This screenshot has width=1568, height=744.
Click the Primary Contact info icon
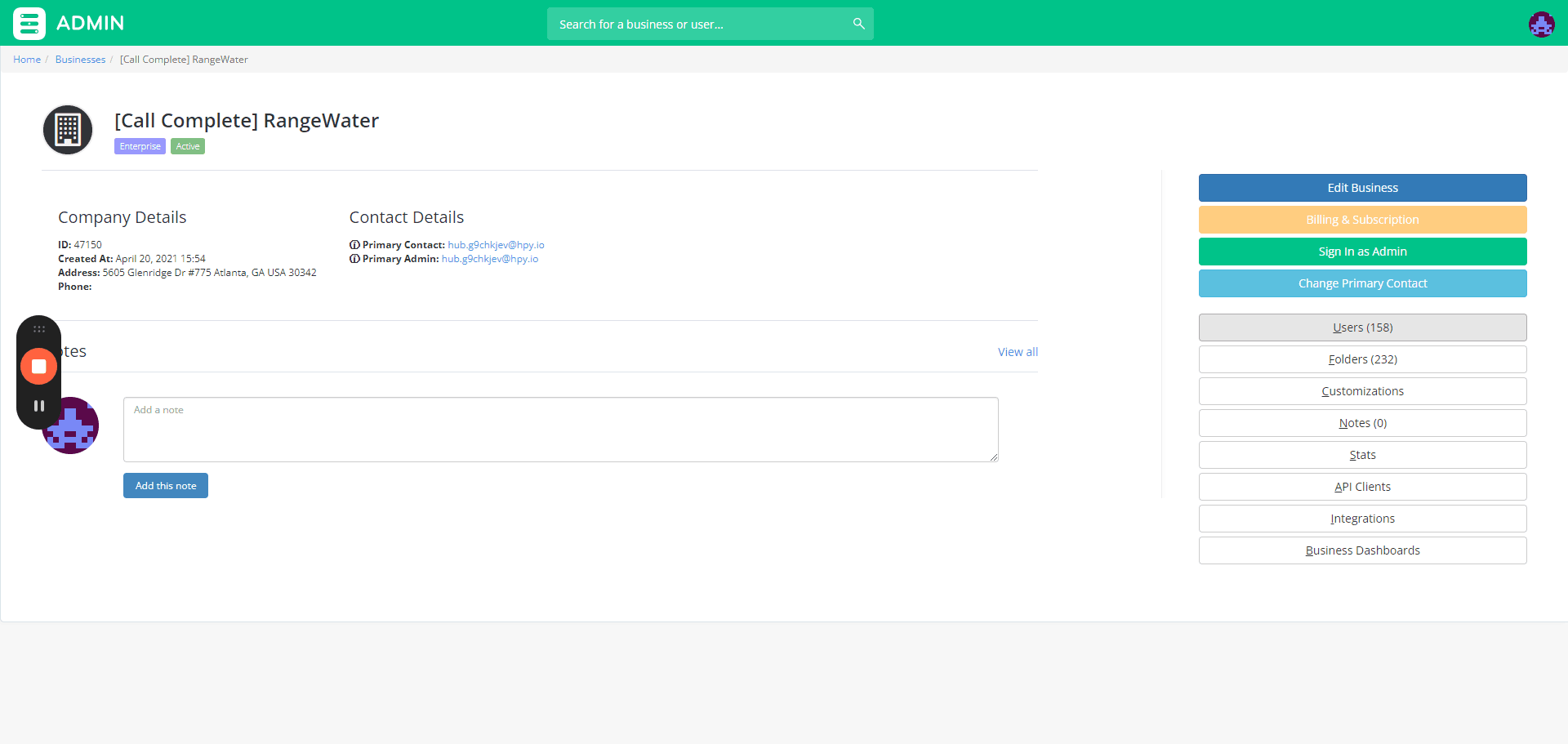click(x=354, y=245)
